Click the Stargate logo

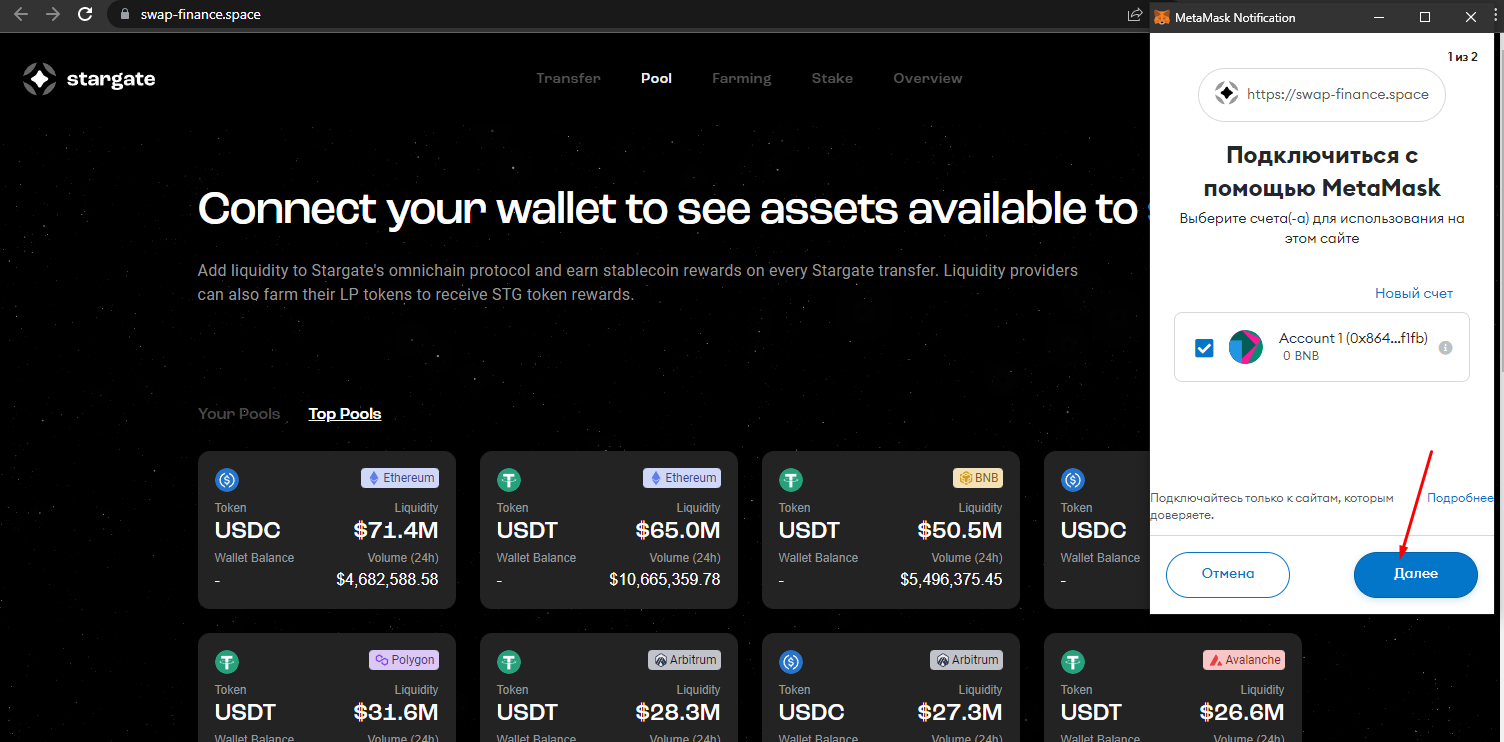point(89,79)
